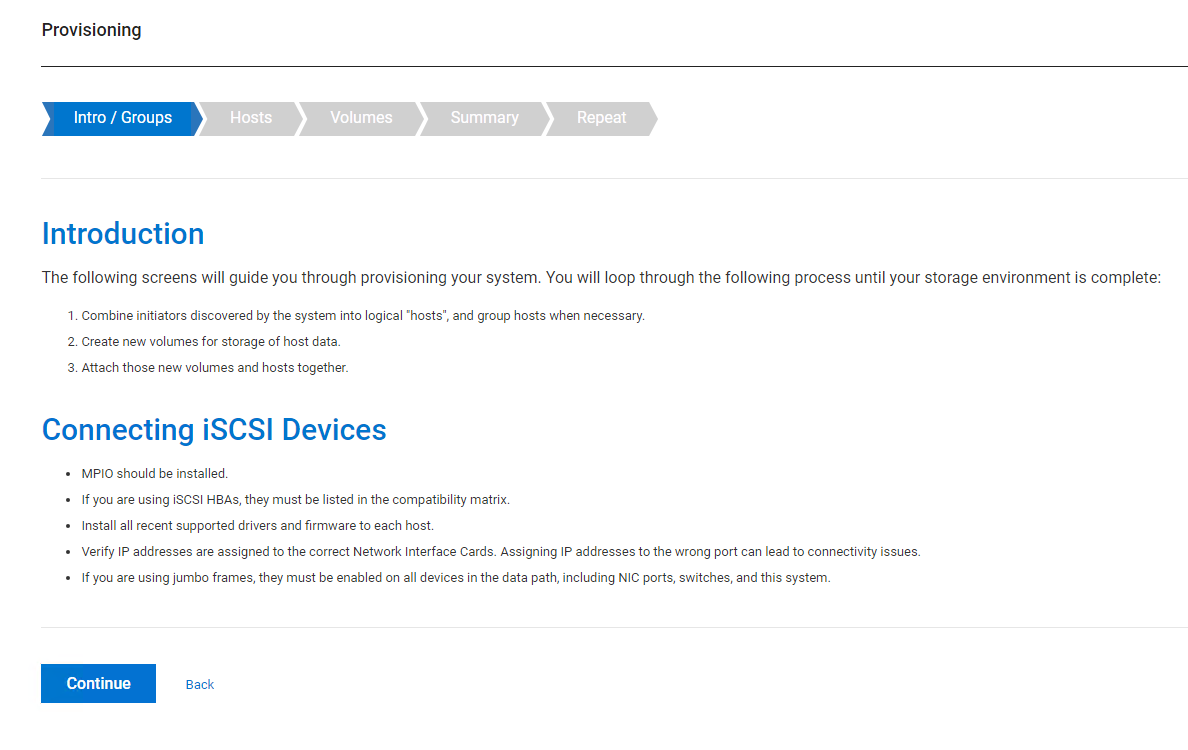
Task: Click the Provisioning page title
Action: coord(91,30)
